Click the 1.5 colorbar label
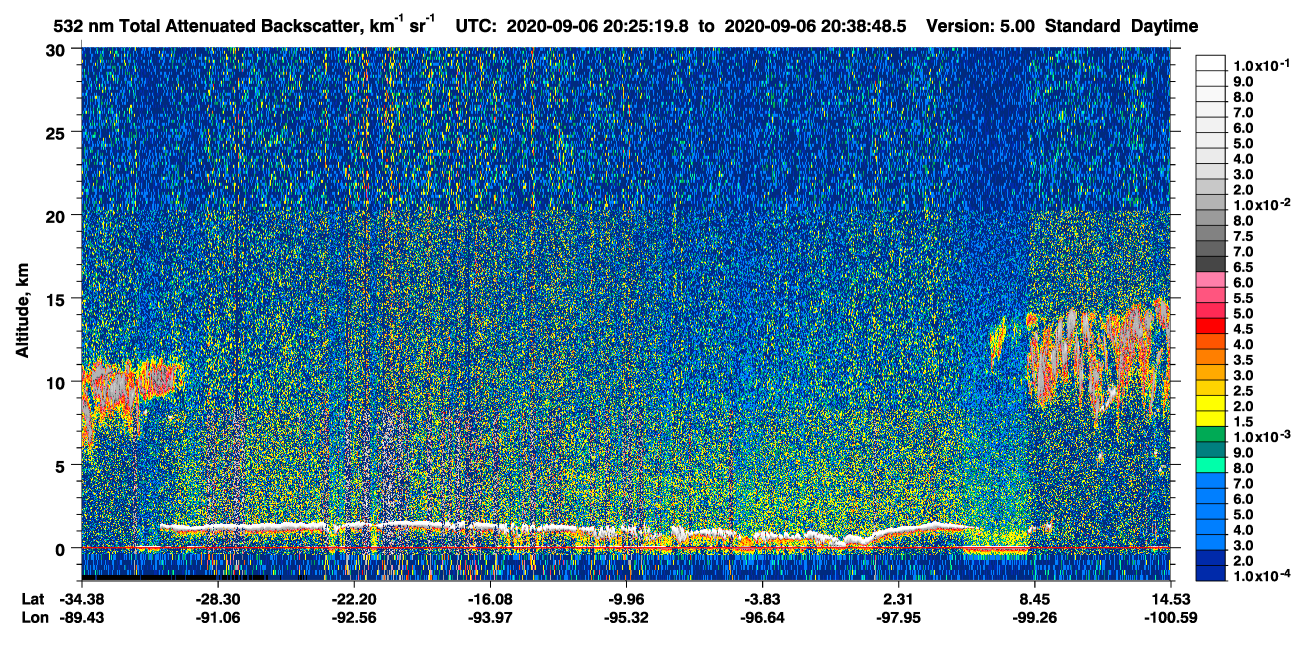This screenshot has height=667, width=1300. pos(1243,422)
